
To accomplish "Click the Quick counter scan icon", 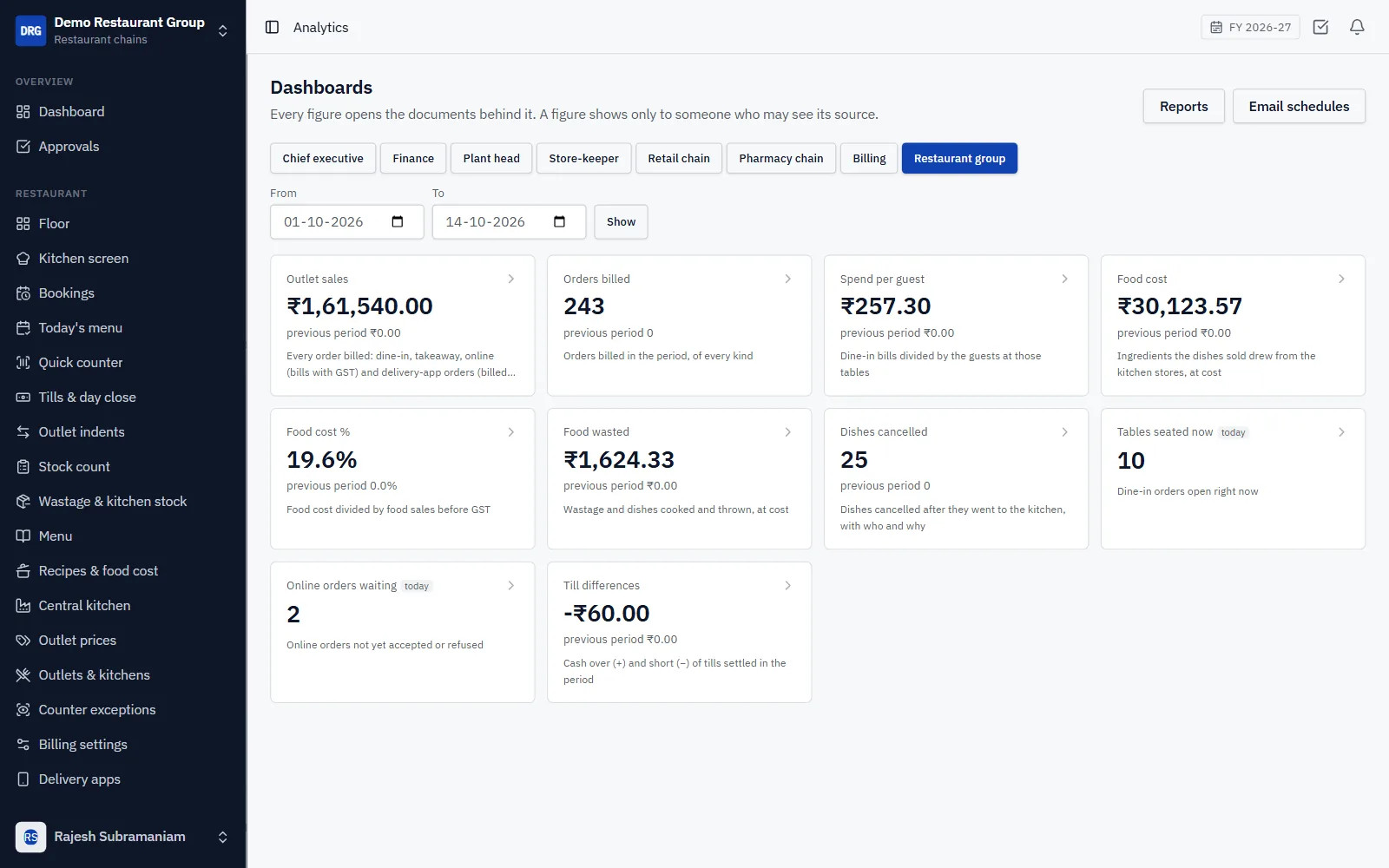I will [23, 363].
